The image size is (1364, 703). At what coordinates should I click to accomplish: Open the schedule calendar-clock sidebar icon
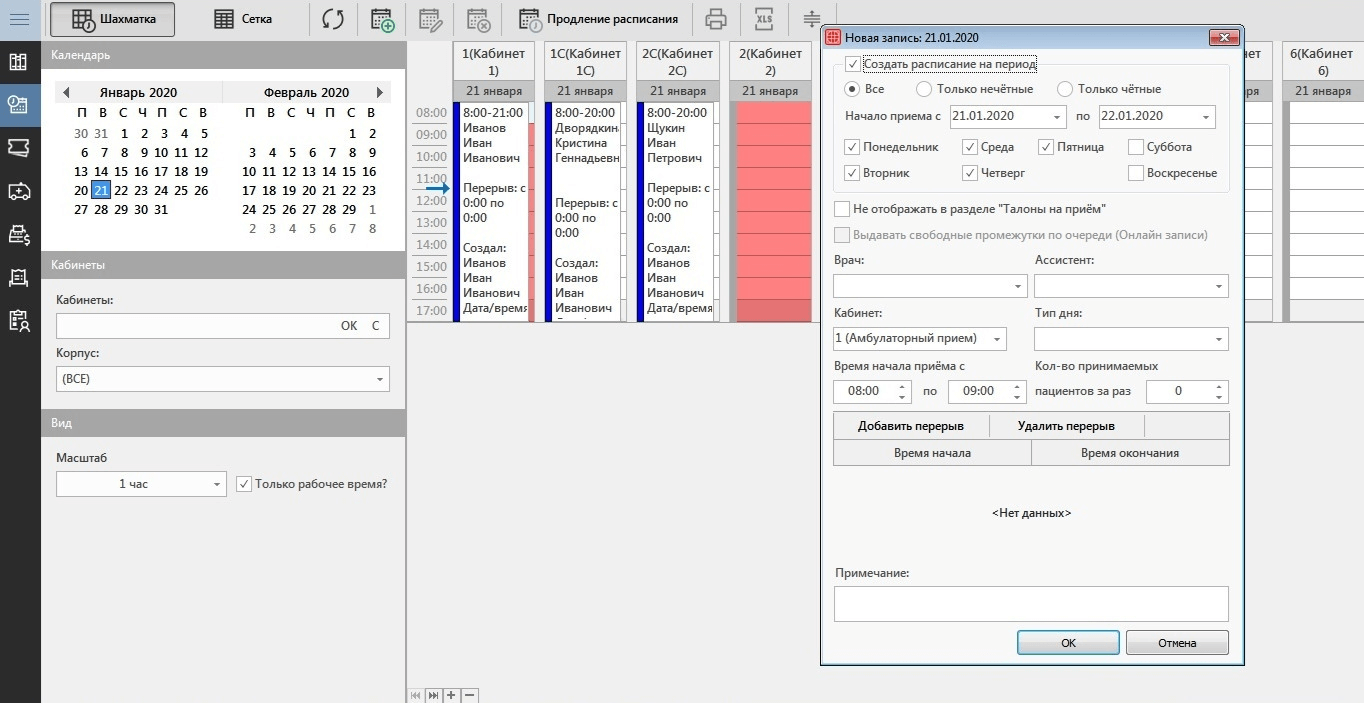19,105
